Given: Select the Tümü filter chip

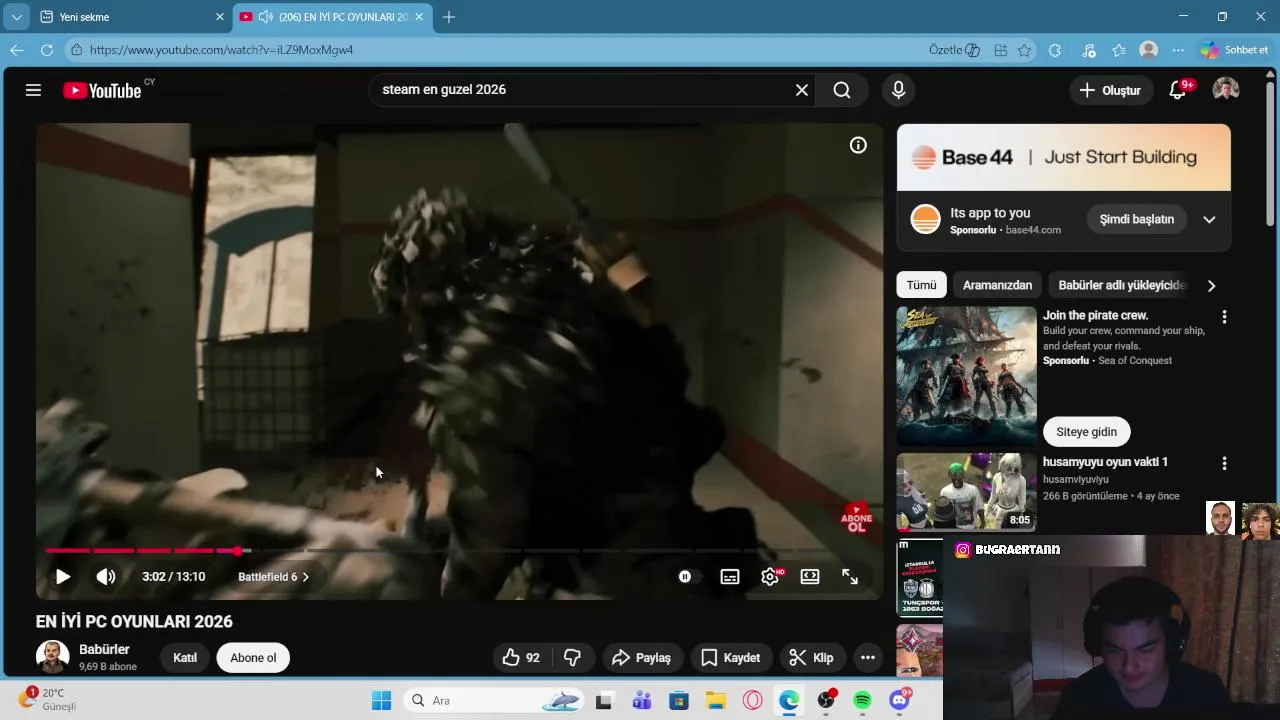Looking at the screenshot, I should pyautogui.click(x=921, y=285).
